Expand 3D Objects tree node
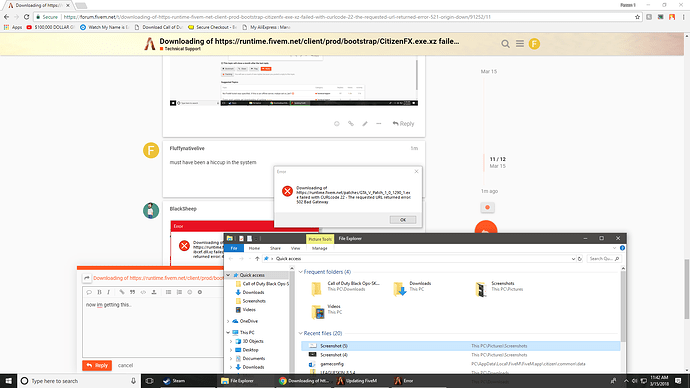 231,341
